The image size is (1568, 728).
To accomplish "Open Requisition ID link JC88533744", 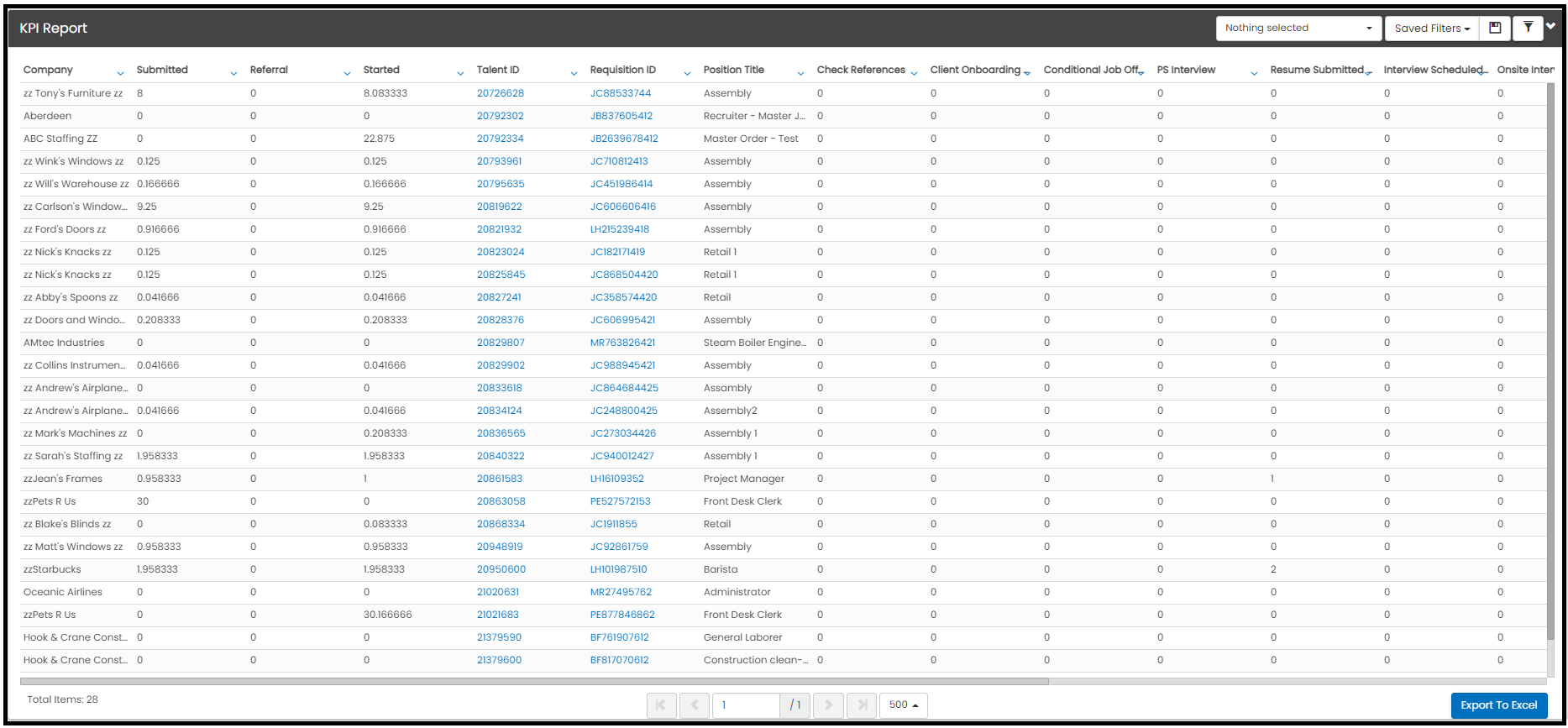I will 621,93.
